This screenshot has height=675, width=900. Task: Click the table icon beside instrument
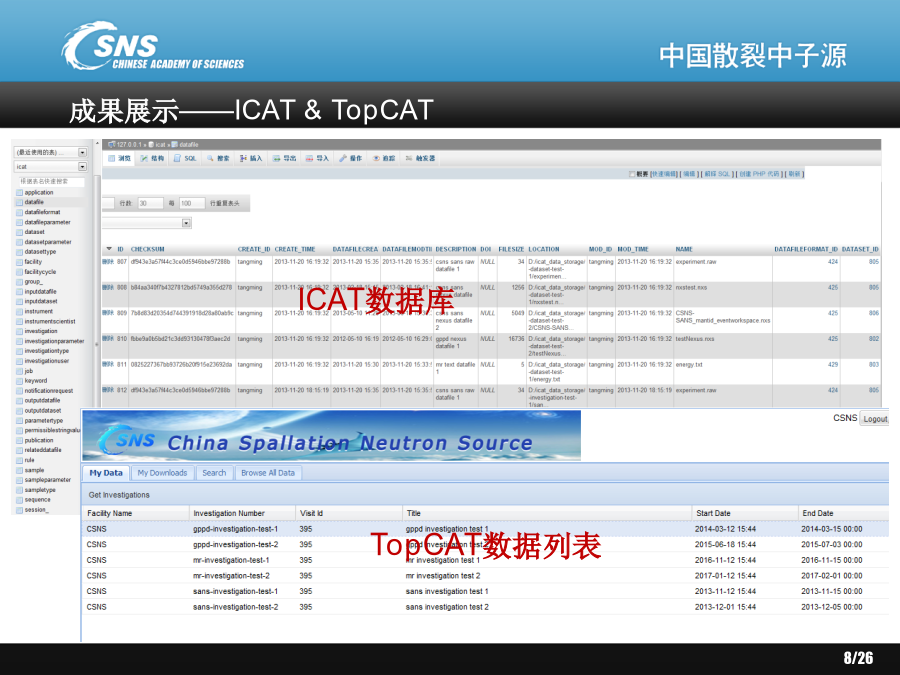coord(20,312)
